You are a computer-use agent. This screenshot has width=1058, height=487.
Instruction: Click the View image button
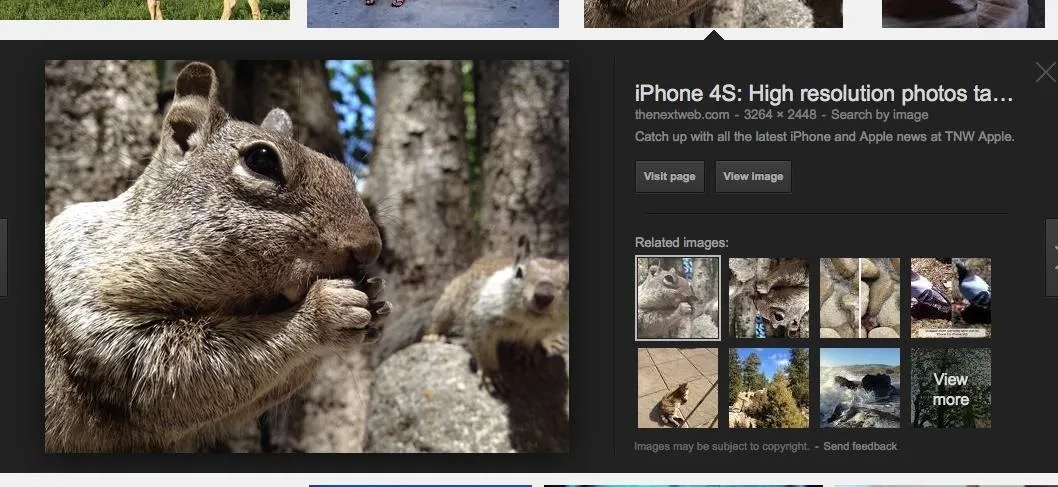(753, 177)
